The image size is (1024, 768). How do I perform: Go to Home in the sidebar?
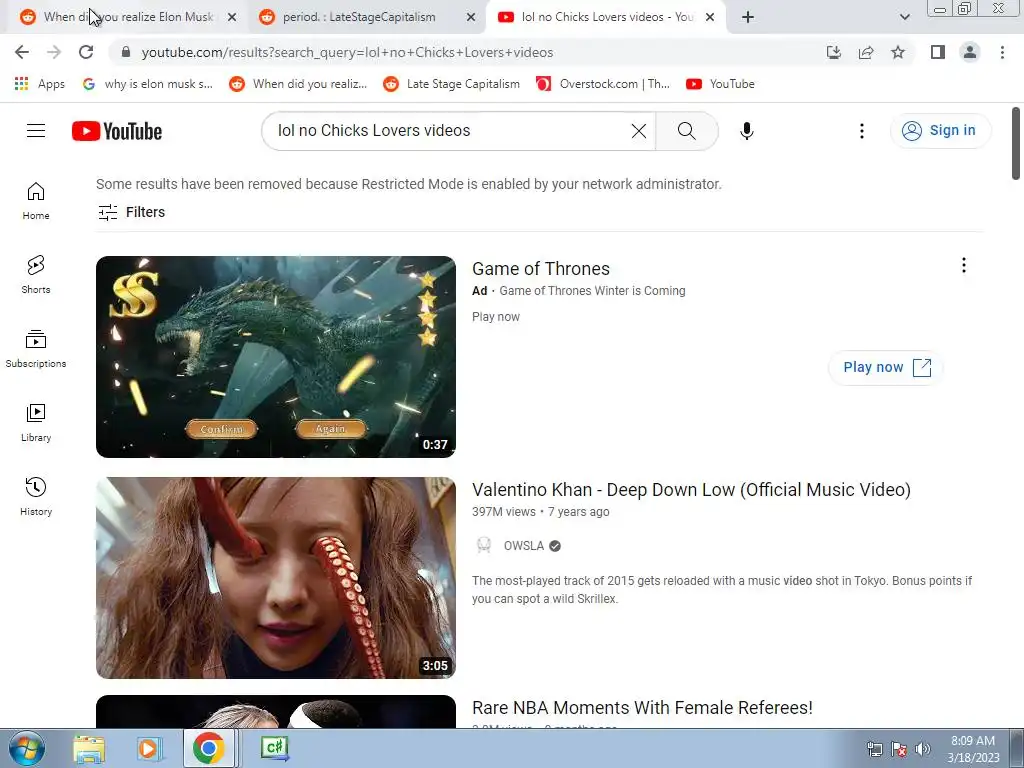[x=36, y=200]
